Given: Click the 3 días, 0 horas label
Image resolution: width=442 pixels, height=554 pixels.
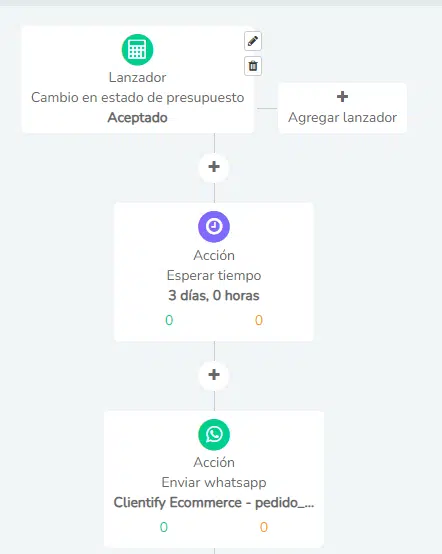Looking at the screenshot, I should click(x=214, y=295).
